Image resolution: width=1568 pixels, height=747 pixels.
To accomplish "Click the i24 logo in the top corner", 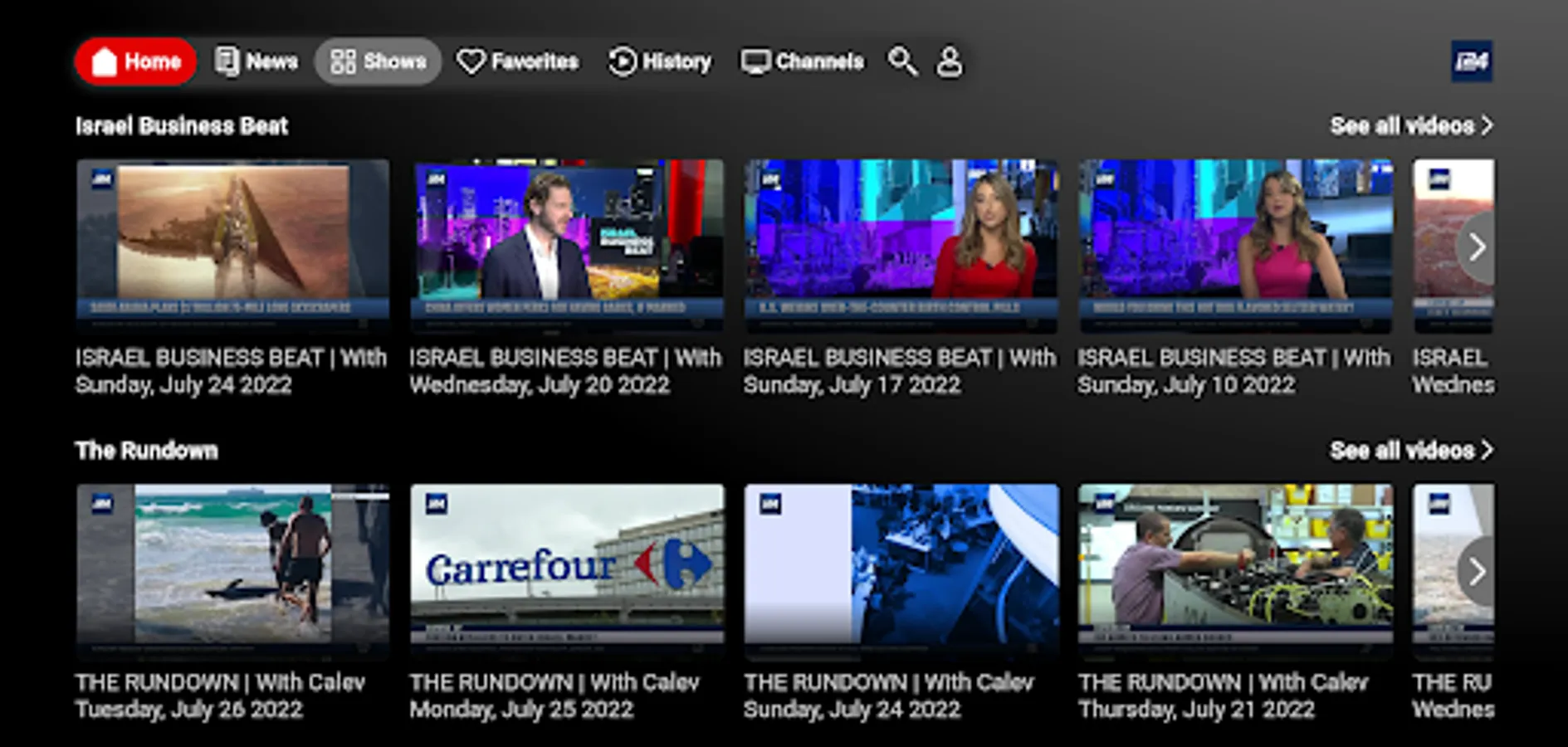I will click(x=1472, y=61).
